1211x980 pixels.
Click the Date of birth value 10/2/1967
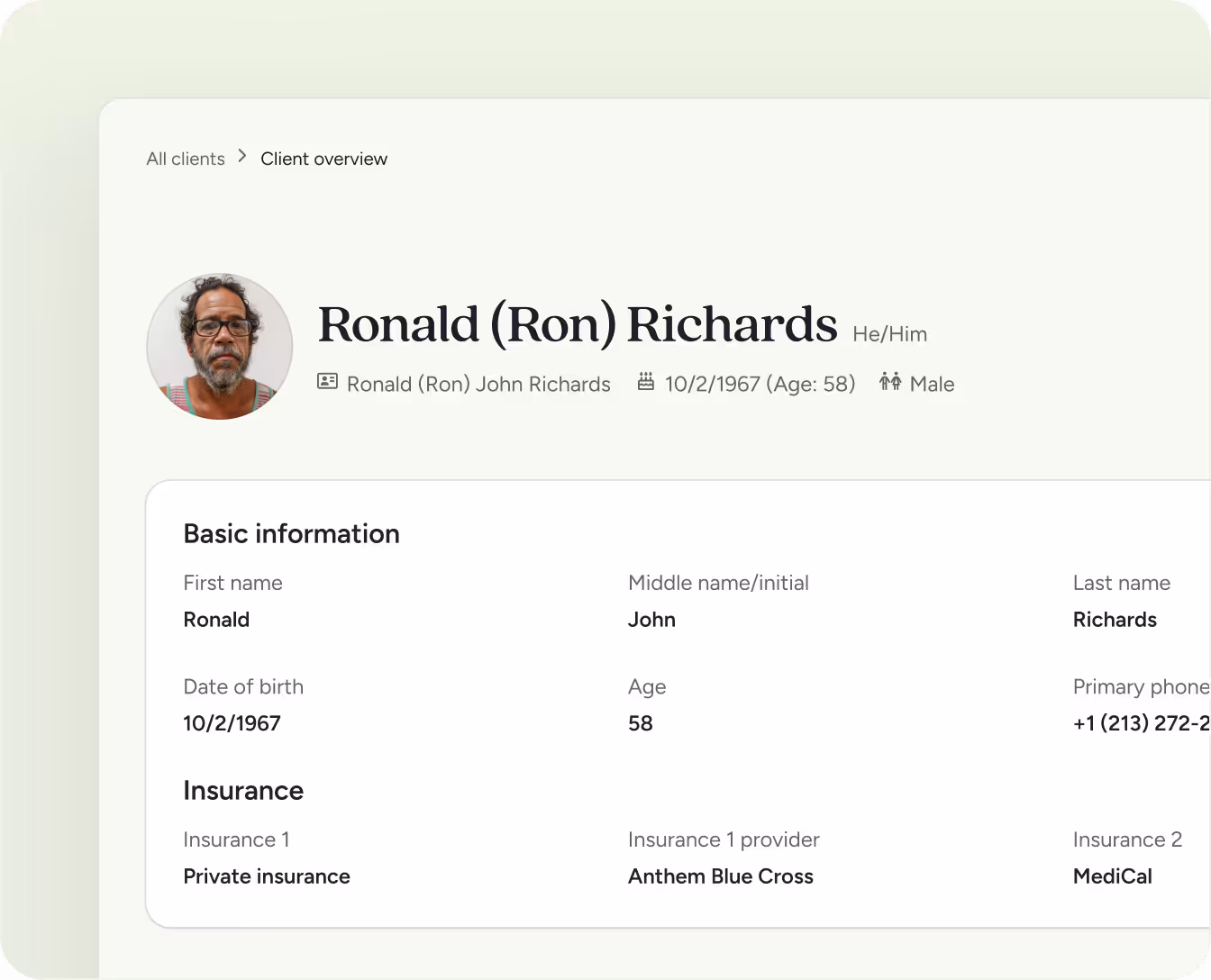coord(232,723)
